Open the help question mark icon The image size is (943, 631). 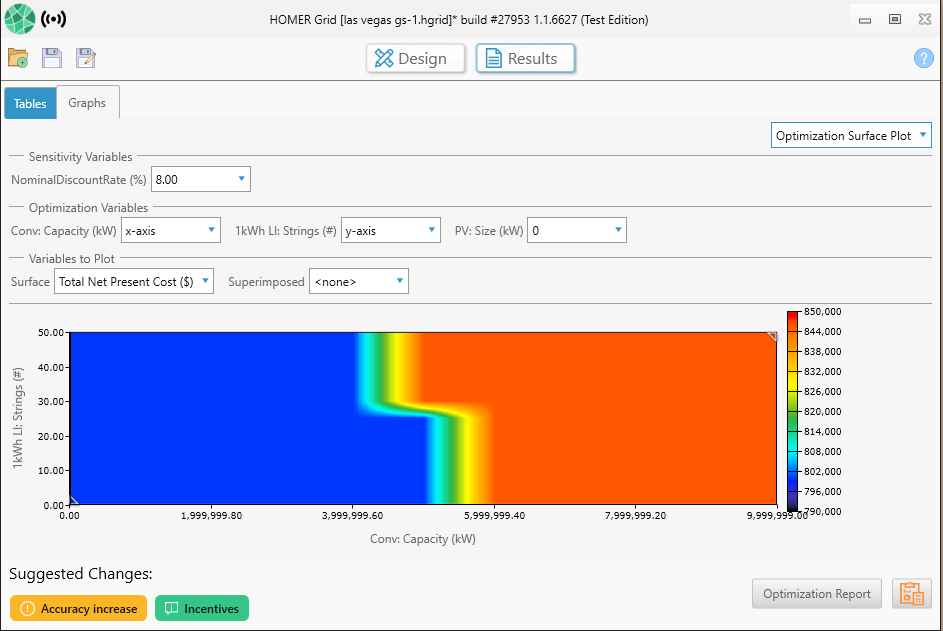pyautogui.click(x=922, y=58)
